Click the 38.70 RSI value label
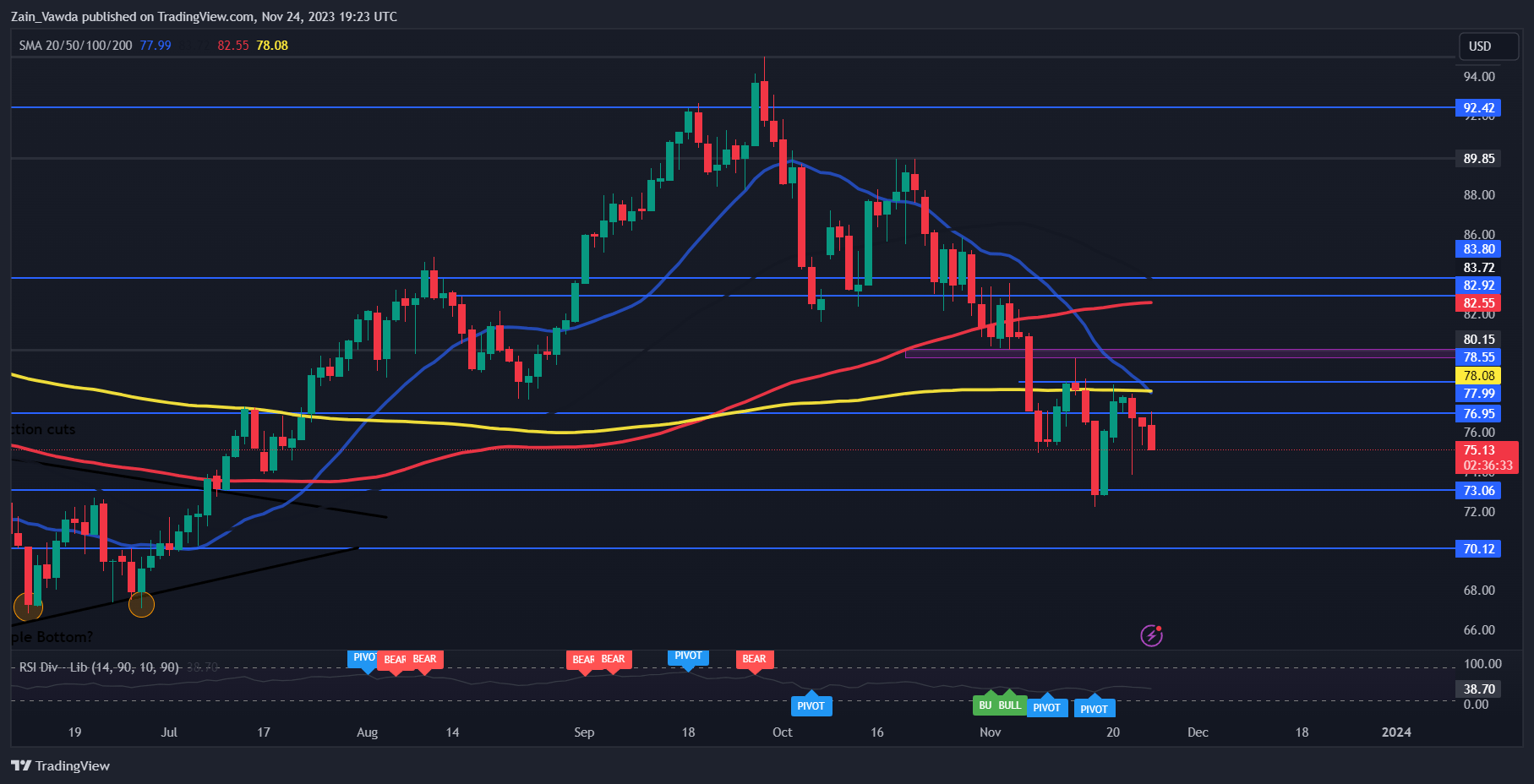 [x=1478, y=689]
